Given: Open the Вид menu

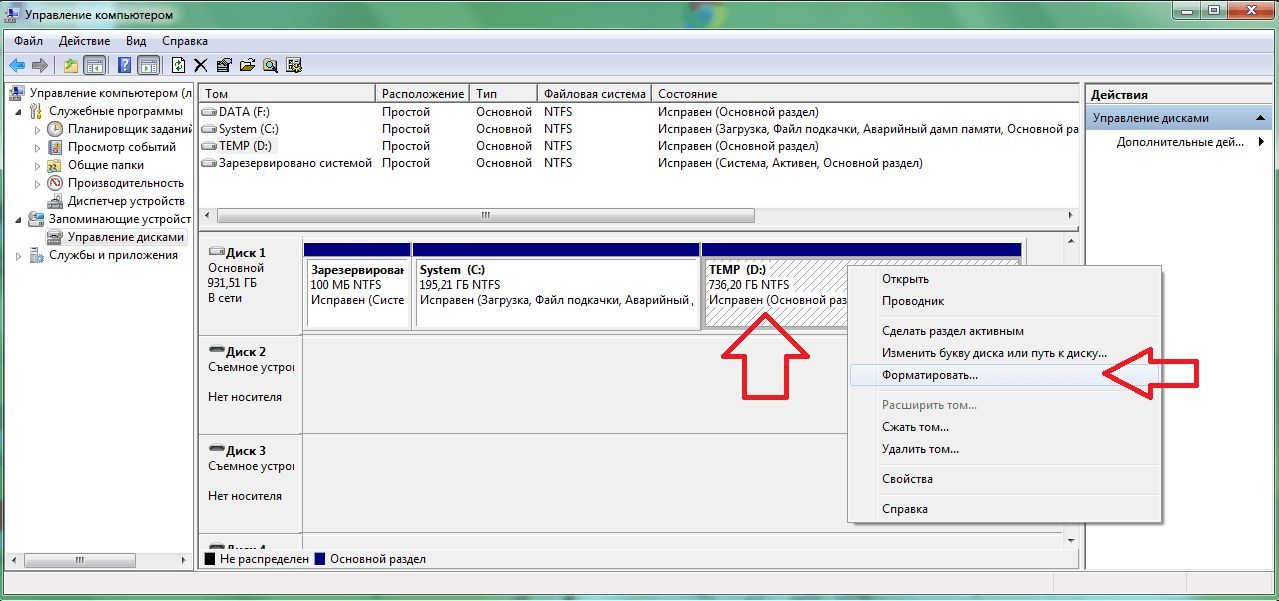Looking at the screenshot, I should [136, 41].
